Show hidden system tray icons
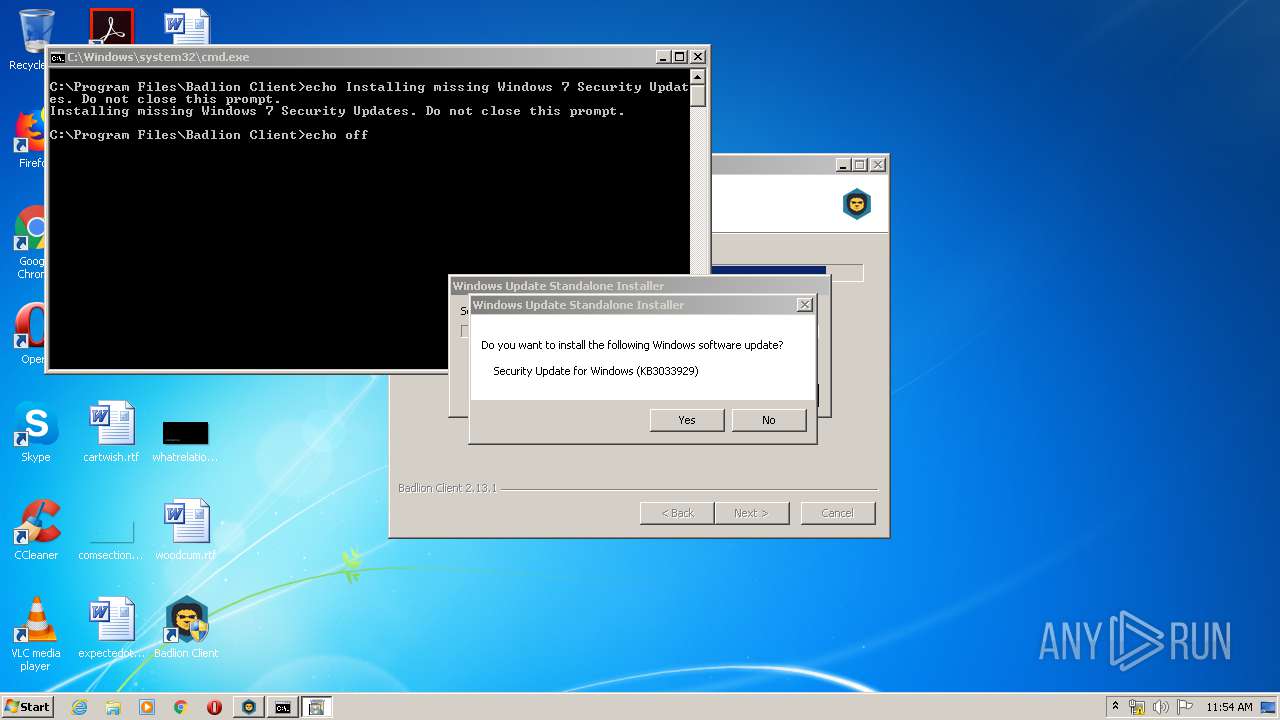 point(1116,707)
